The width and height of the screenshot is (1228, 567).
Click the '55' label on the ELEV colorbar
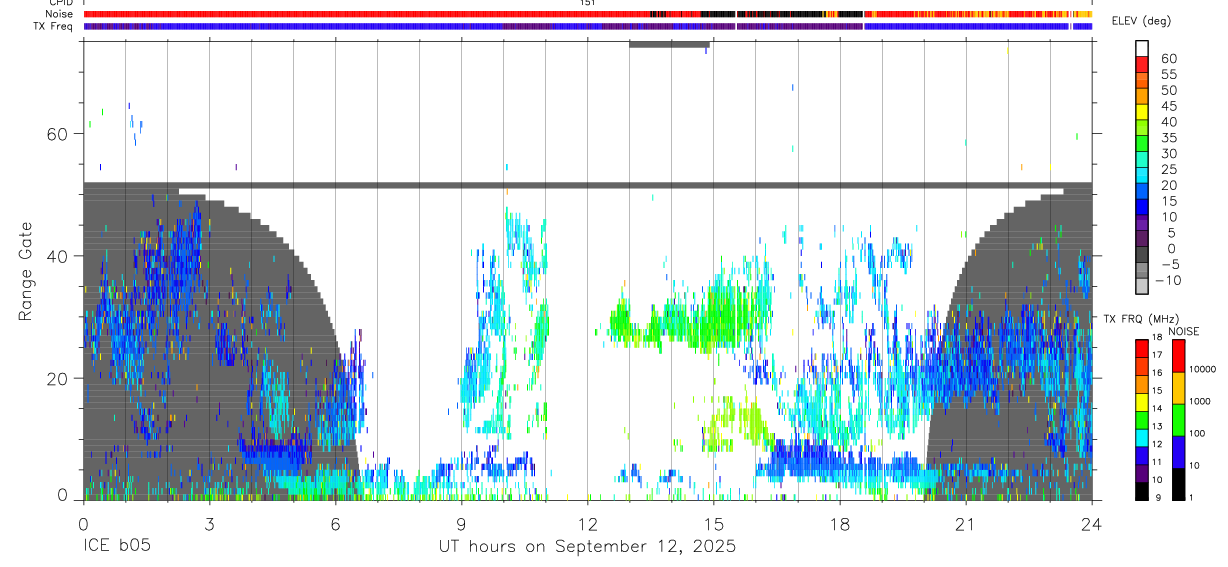1169,74
